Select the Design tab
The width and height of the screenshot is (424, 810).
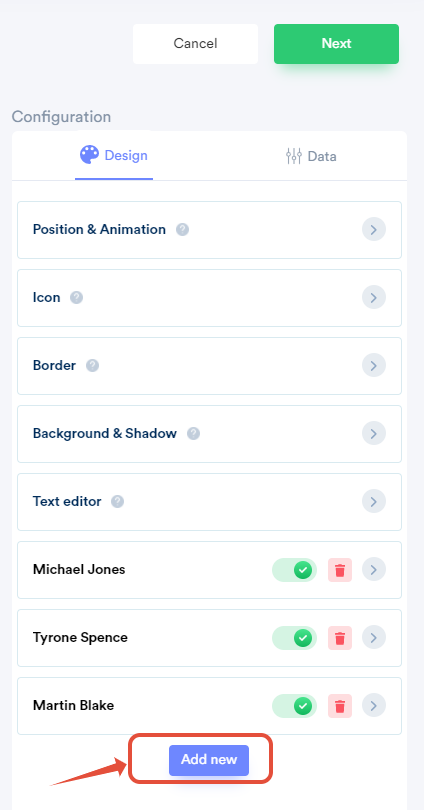click(x=114, y=155)
